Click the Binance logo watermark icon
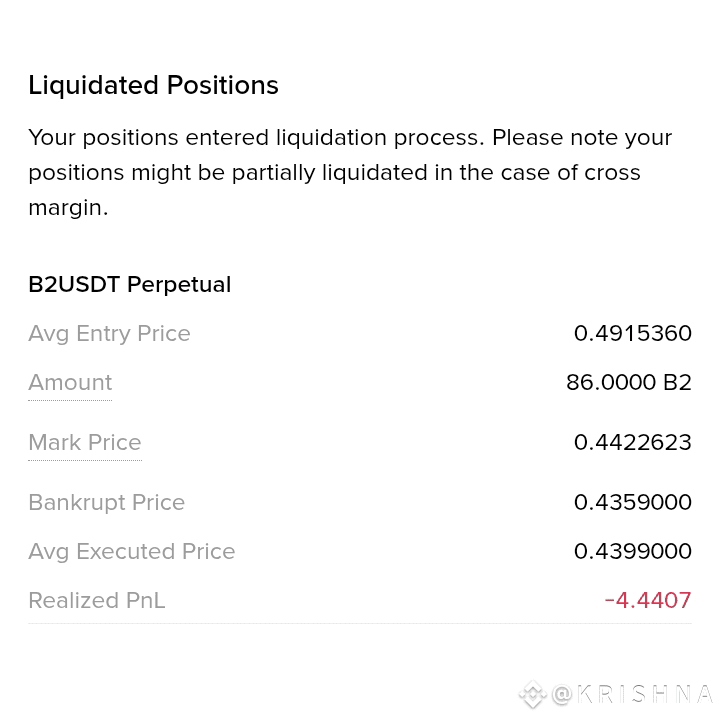 click(533, 695)
